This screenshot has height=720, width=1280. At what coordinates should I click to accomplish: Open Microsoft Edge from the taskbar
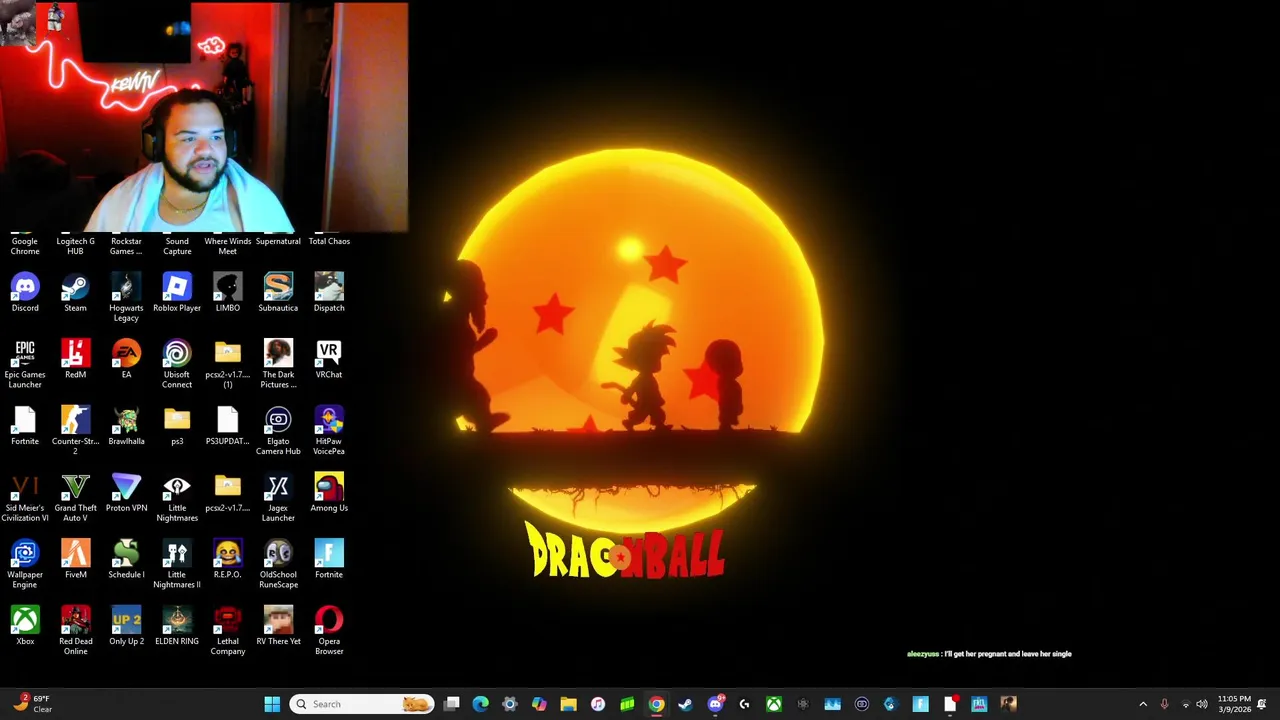(x=481, y=704)
